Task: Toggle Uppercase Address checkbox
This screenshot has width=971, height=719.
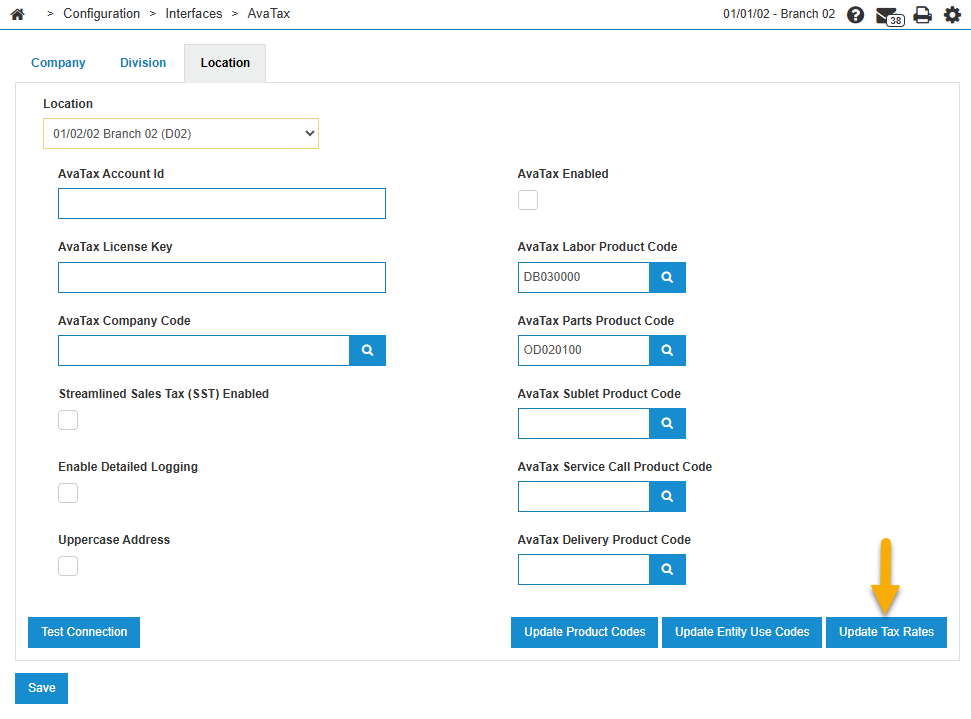Action: 68,566
